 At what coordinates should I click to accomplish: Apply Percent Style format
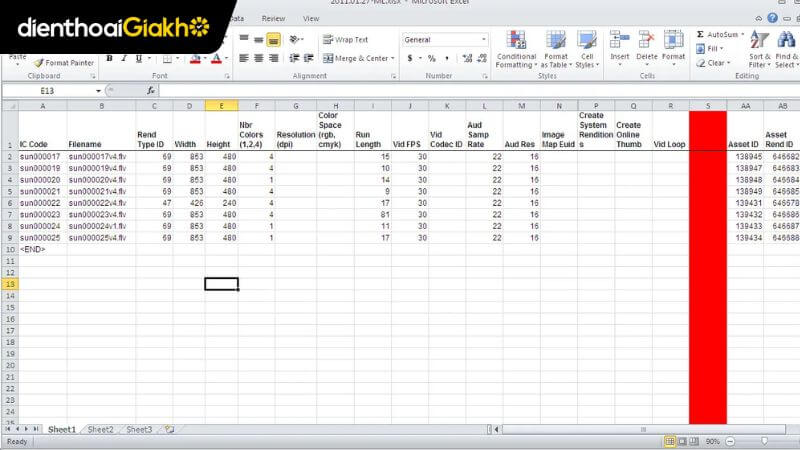click(432, 59)
